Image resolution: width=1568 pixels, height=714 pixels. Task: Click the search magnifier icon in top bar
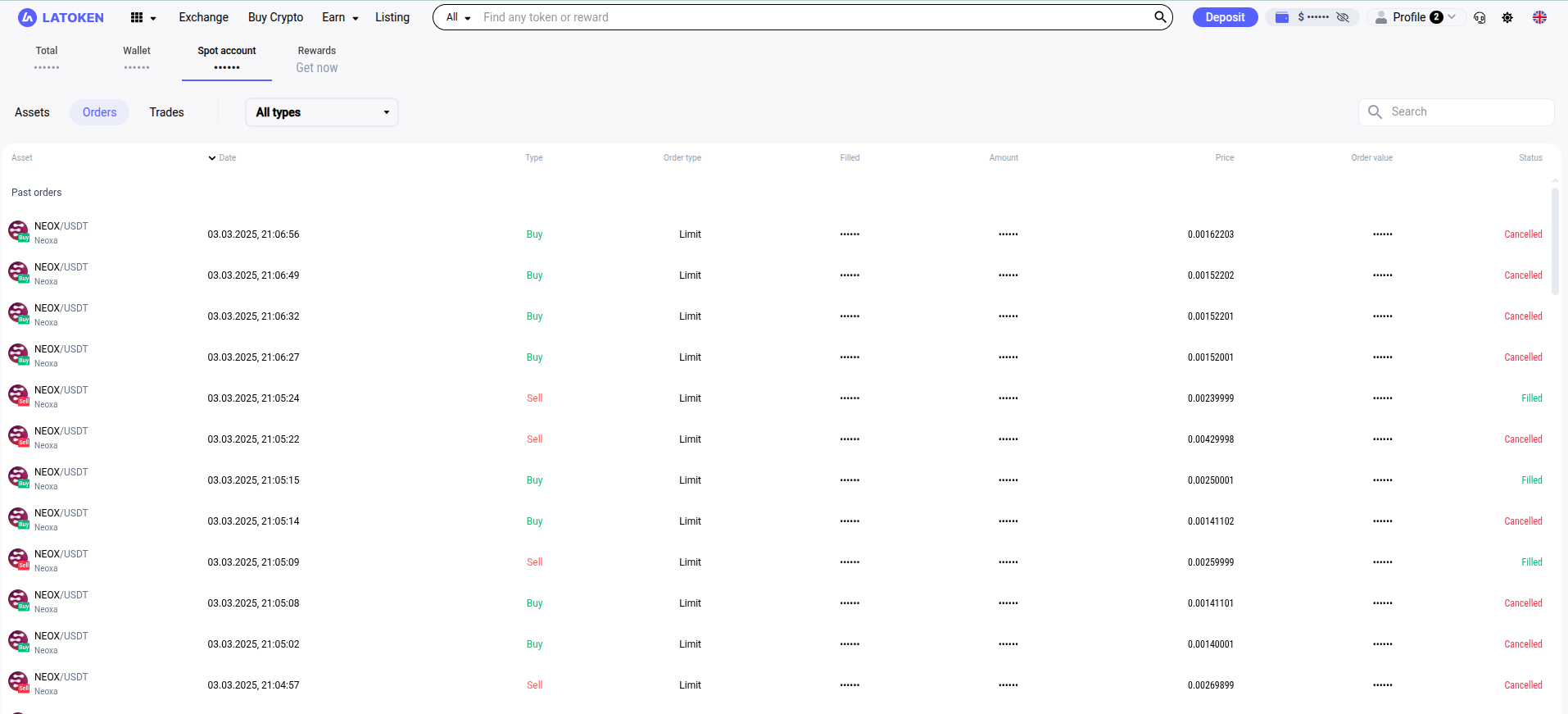(1160, 16)
